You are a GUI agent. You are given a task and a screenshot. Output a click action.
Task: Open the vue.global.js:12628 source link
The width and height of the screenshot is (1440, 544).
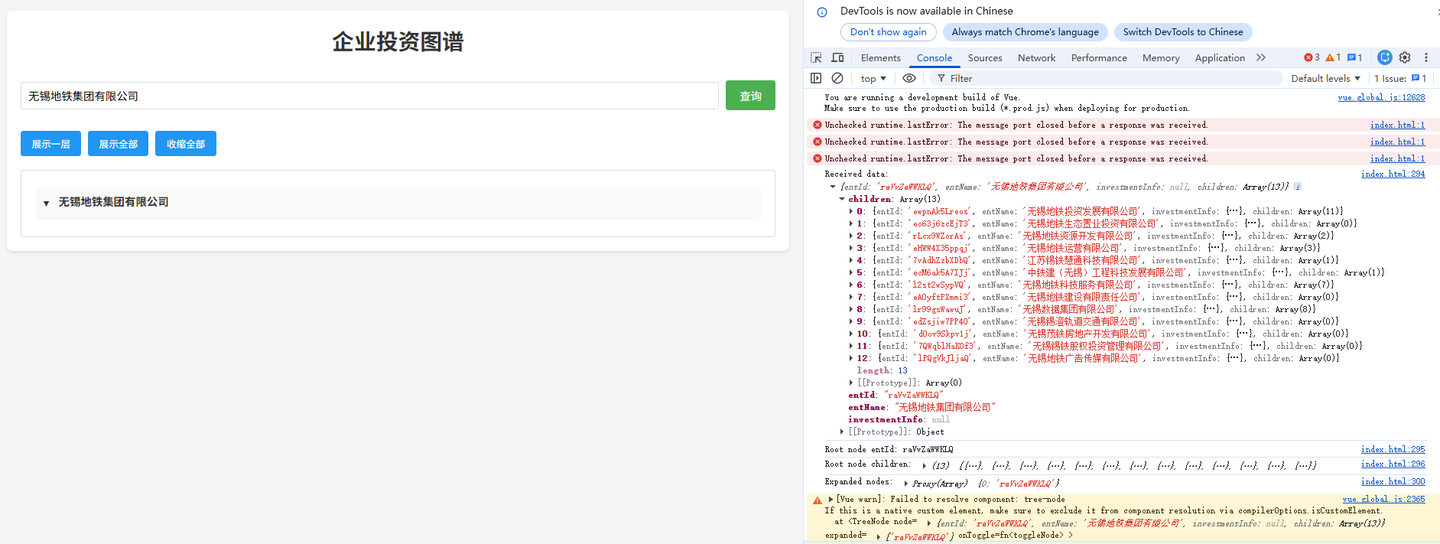(x=1381, y=97)
